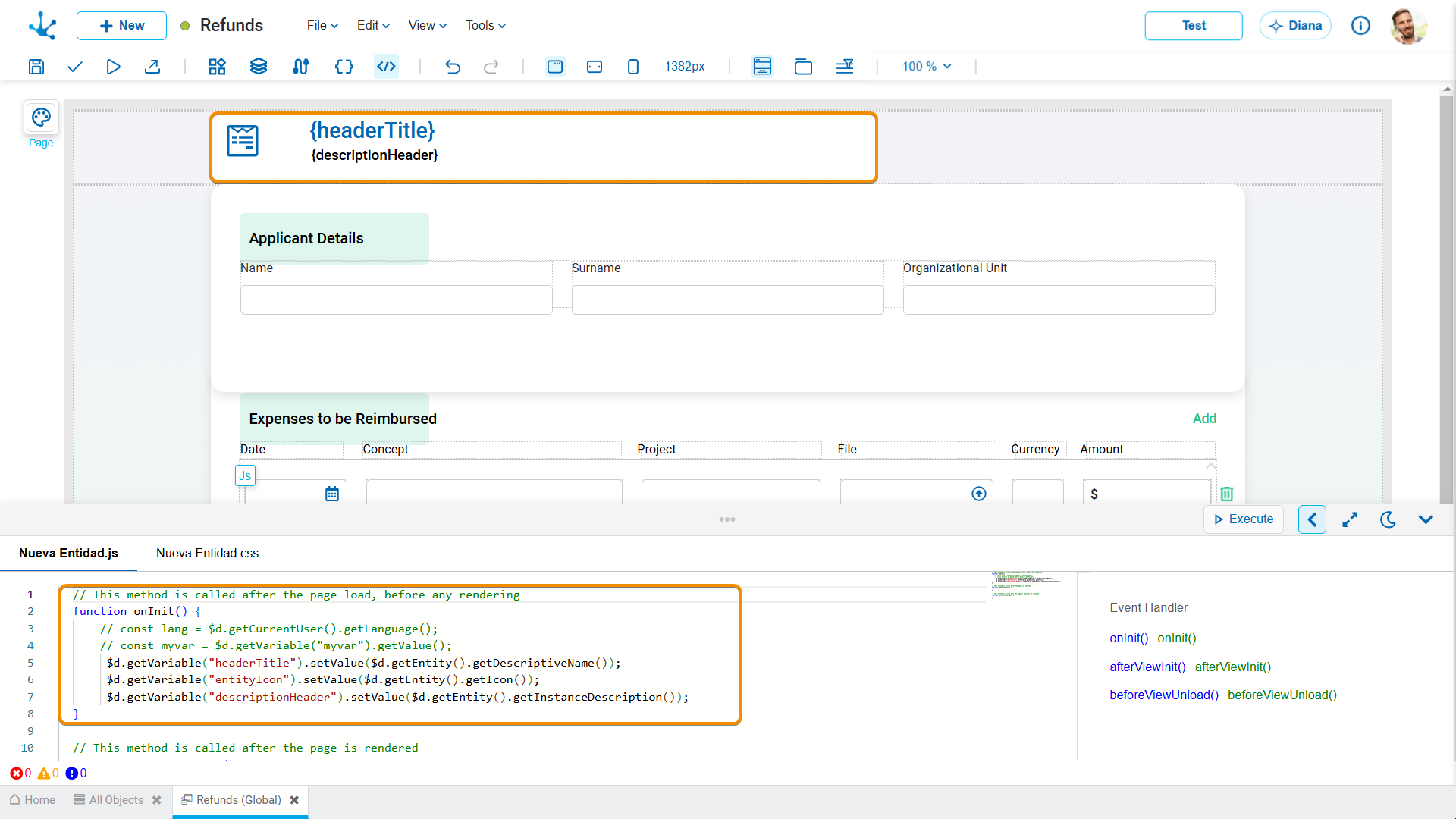Screen dimensions: 1456x819
Task: Open the File menu
Action: pyautogui.click(x=322, y=26)
